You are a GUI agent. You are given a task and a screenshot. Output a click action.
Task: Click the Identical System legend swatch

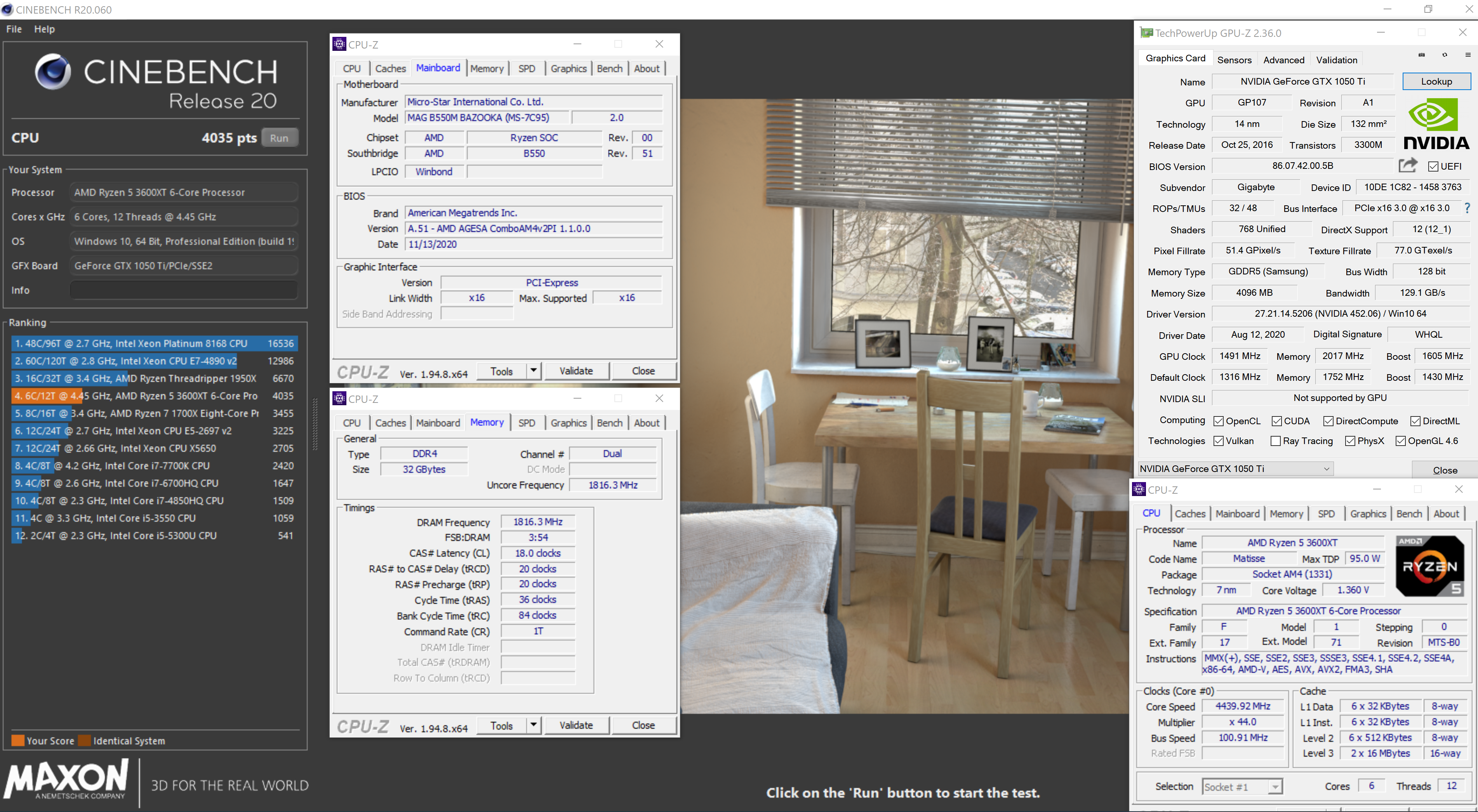click(x=84, y=740)
